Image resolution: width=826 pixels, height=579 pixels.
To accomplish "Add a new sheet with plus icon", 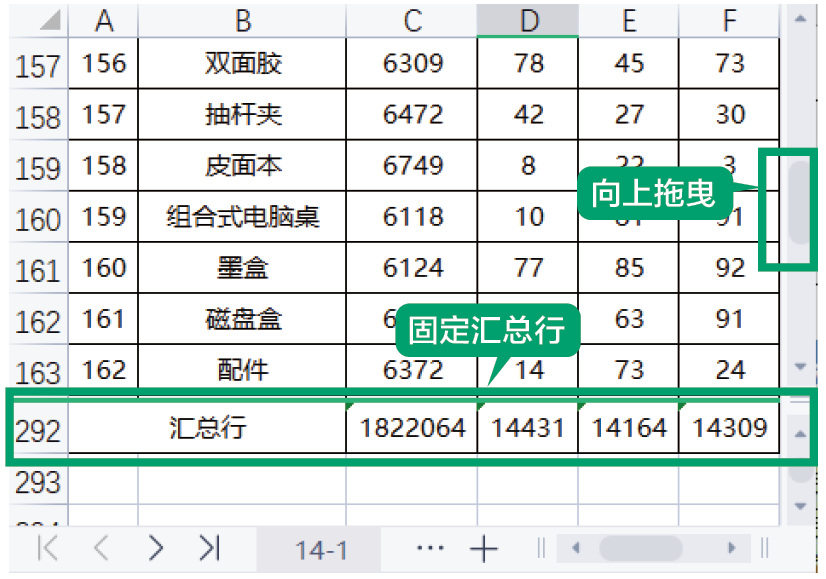I will 484,548.
